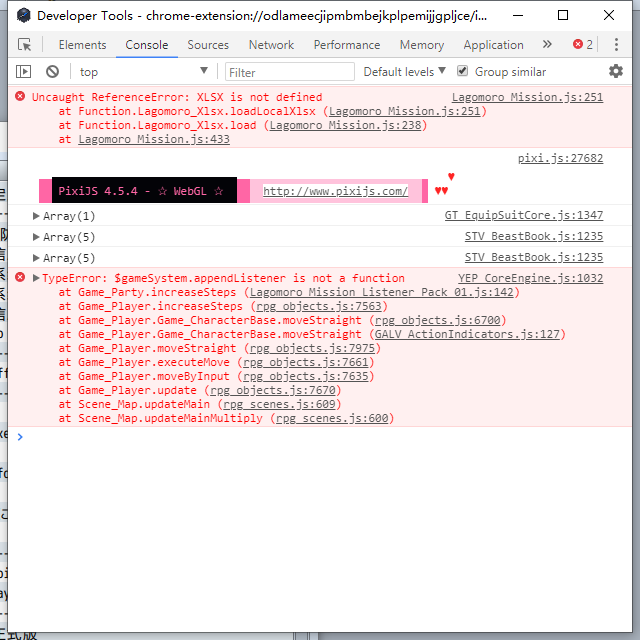Focus the console Filter input field
This screenshot has height=640, width=640.
pyautogui.click(x=290, y=72)
